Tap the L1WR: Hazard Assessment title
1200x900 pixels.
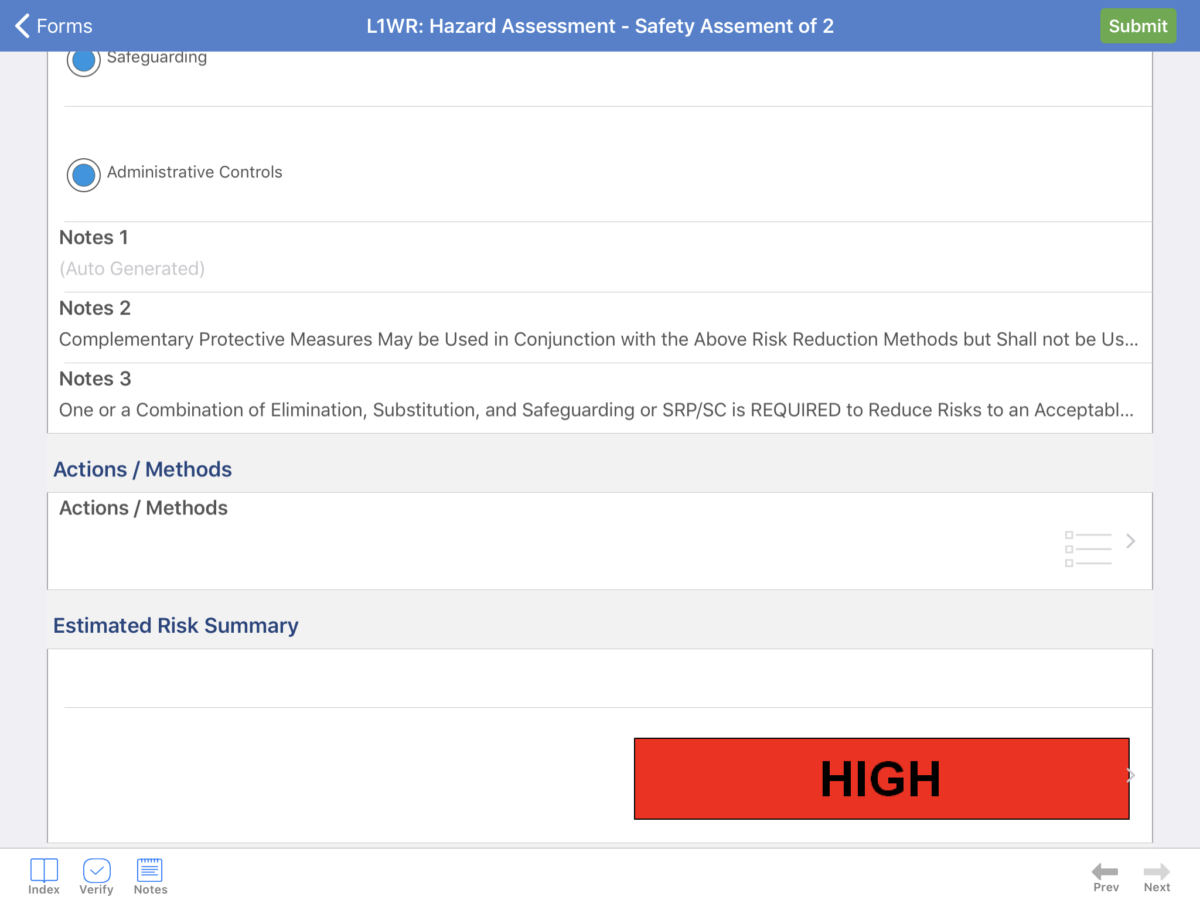click(600, 26)
